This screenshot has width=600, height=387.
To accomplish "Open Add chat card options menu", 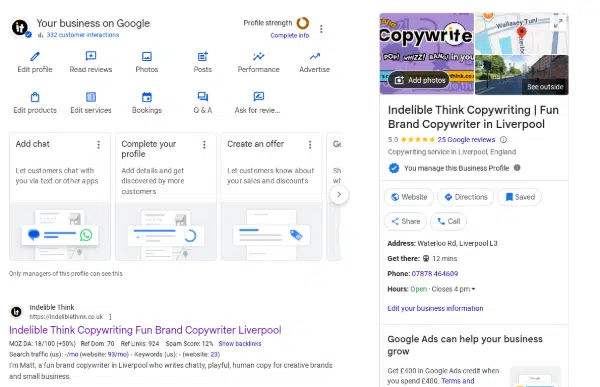I will 99,145.
